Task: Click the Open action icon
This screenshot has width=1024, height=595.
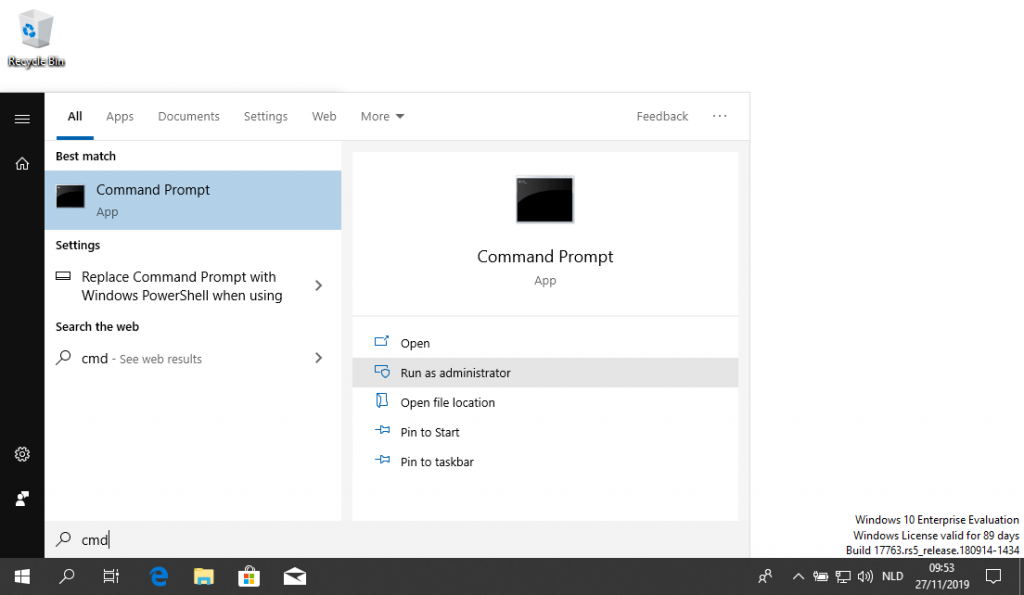Action: [382, 342]
